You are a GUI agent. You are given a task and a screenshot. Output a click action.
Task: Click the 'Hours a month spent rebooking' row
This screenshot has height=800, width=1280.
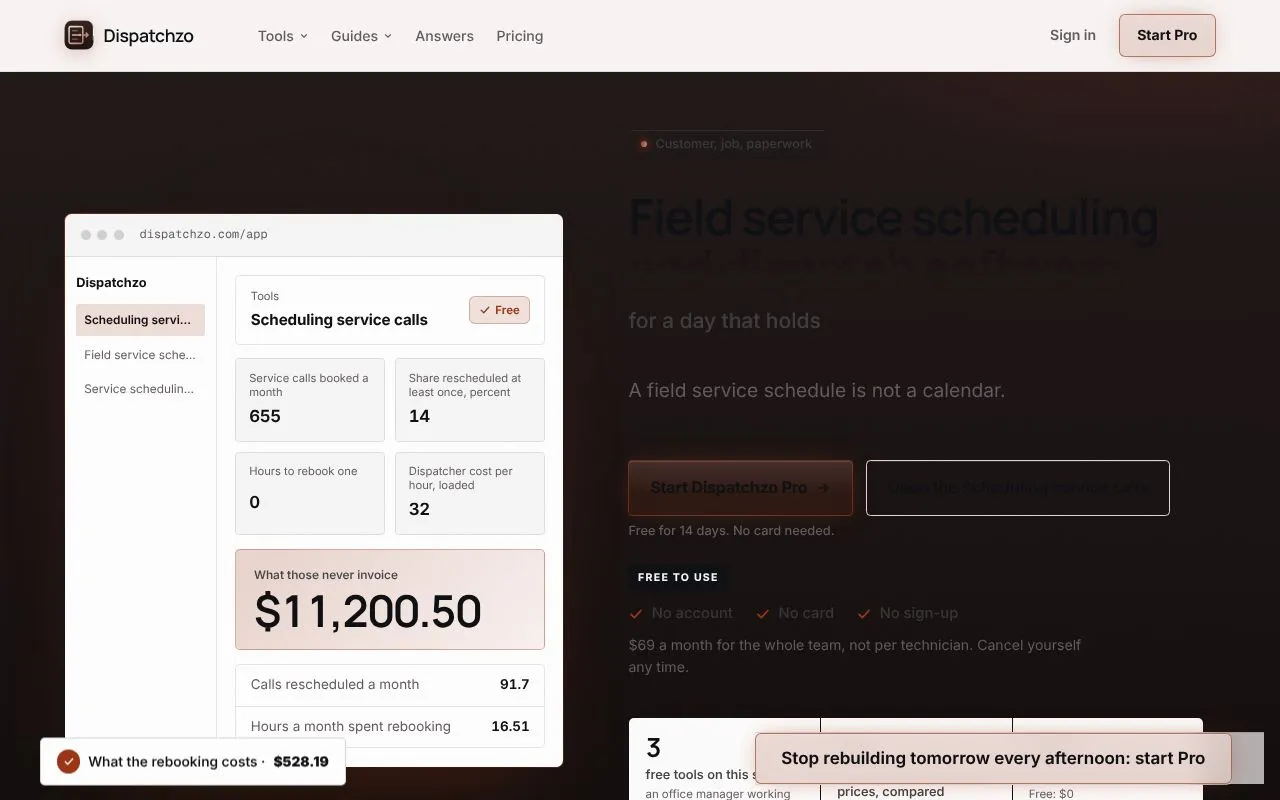pos(390,727)
